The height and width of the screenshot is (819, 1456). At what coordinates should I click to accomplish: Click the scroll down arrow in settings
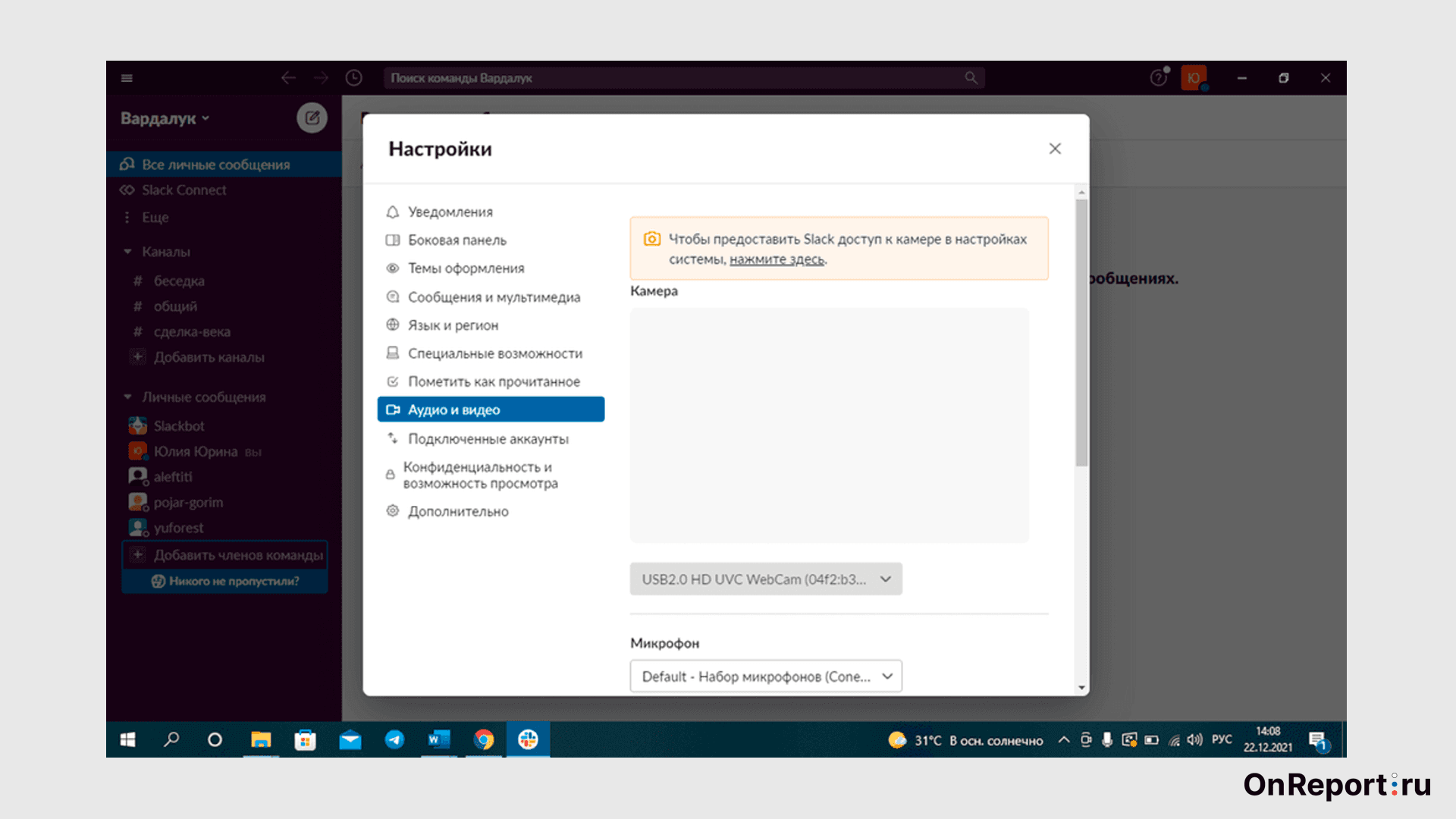click(1081, 688)
